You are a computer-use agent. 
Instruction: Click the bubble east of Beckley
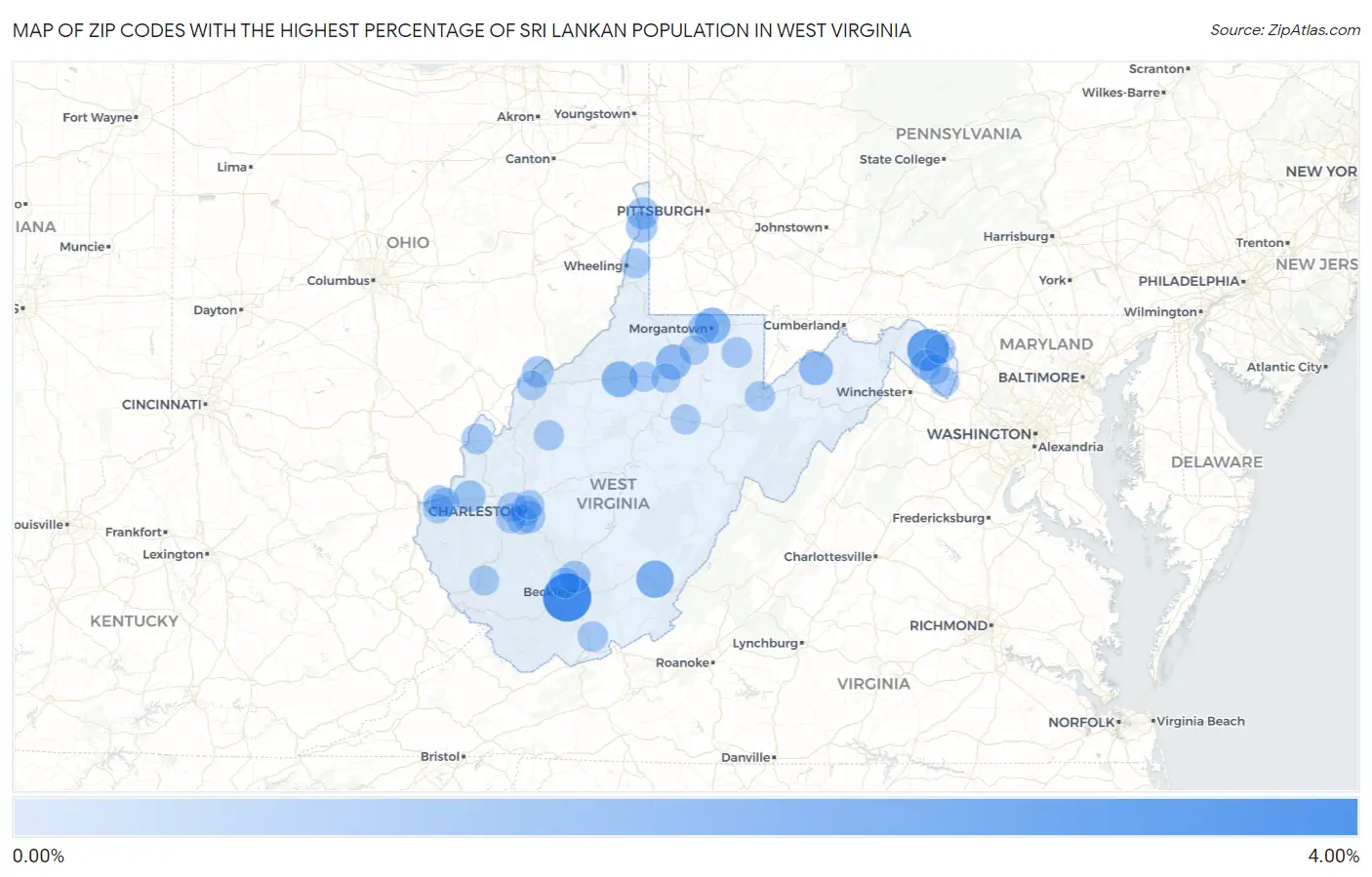click(x=655, y=578)
